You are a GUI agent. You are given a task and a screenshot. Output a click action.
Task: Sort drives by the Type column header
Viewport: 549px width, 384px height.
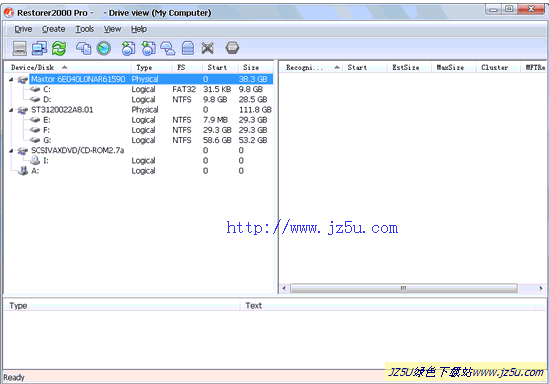[x=151, y=67]
